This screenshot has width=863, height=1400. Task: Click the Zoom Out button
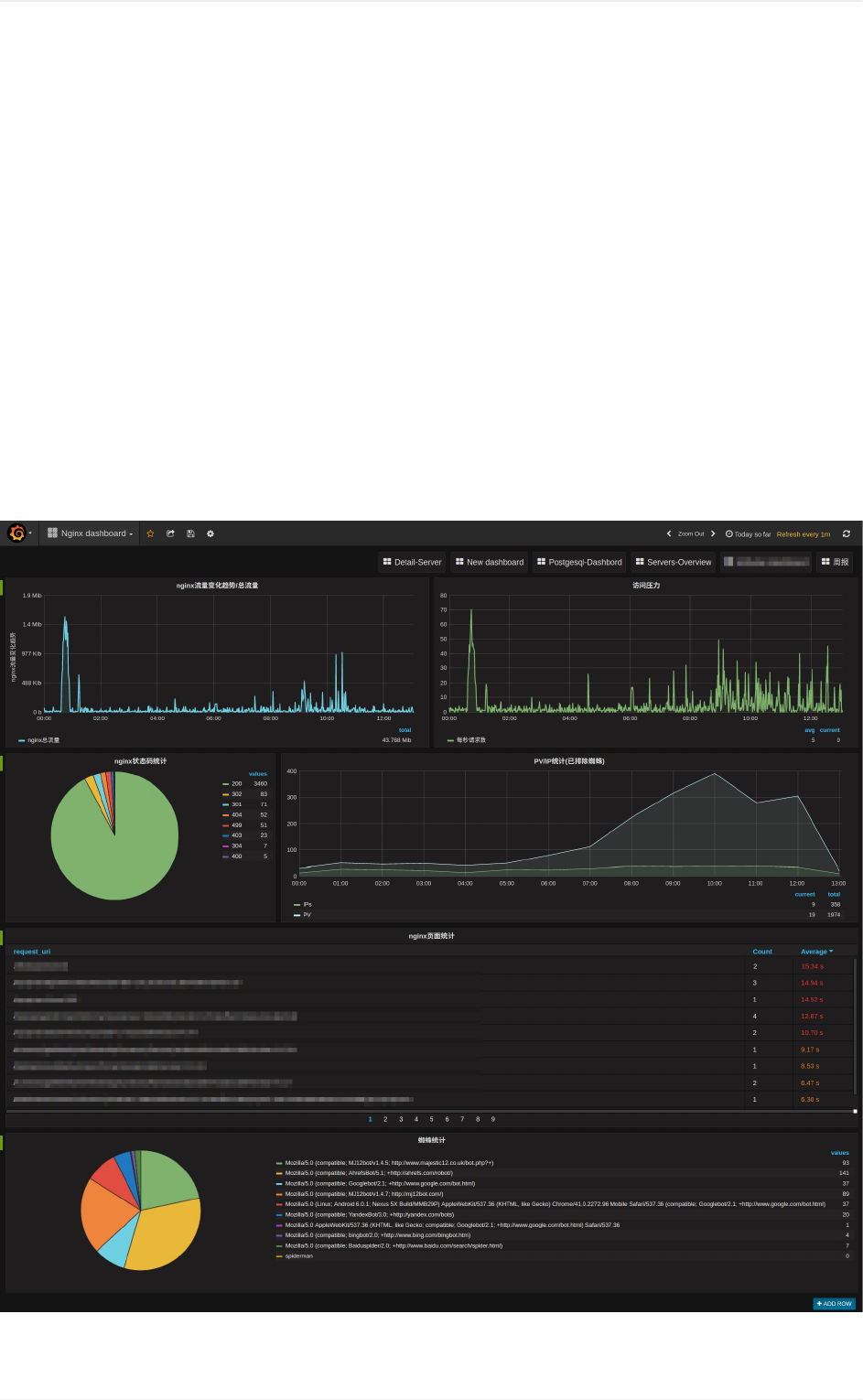(x=691, y=533)
